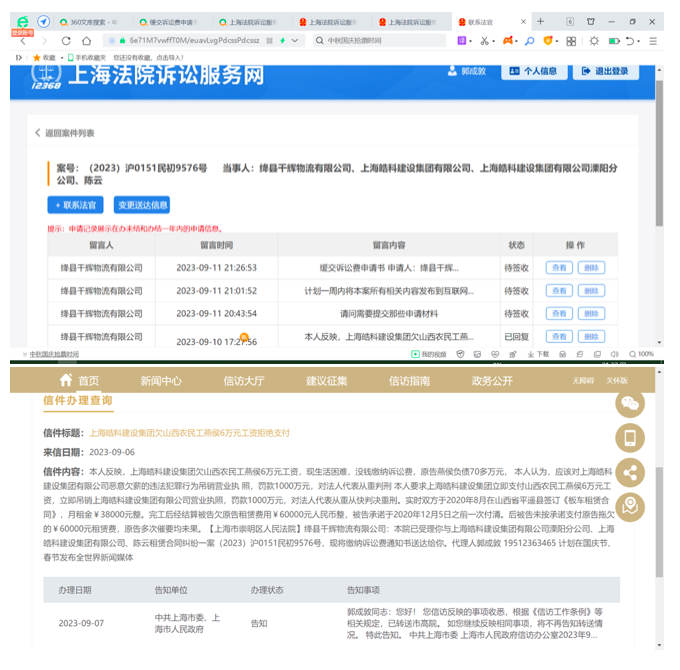This screenshot has width=680, height=670.
Task: Click the share floating icon
Action: (630, 473)
